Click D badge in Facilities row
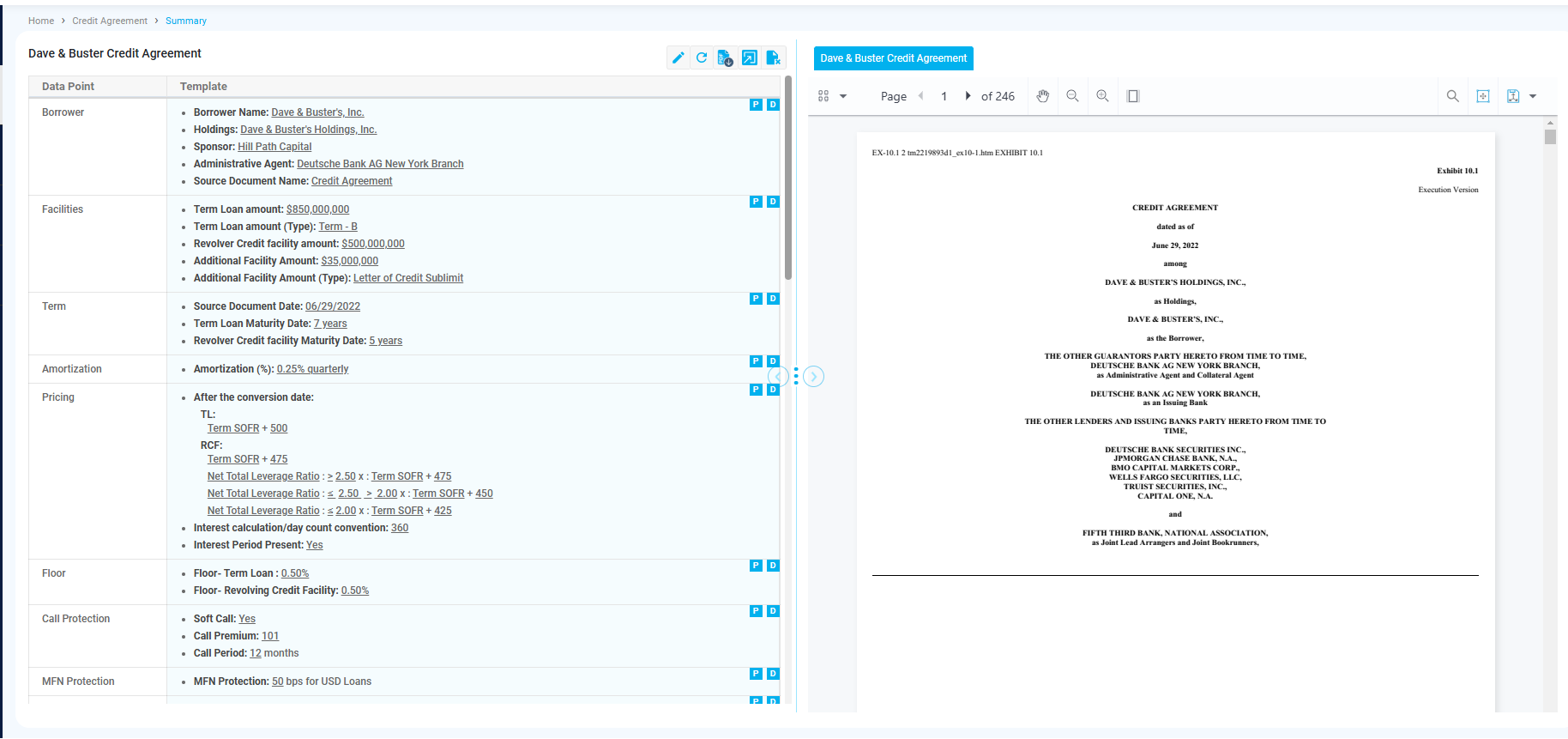Viewport: 1568px width, 739px height. coord(773,202)
